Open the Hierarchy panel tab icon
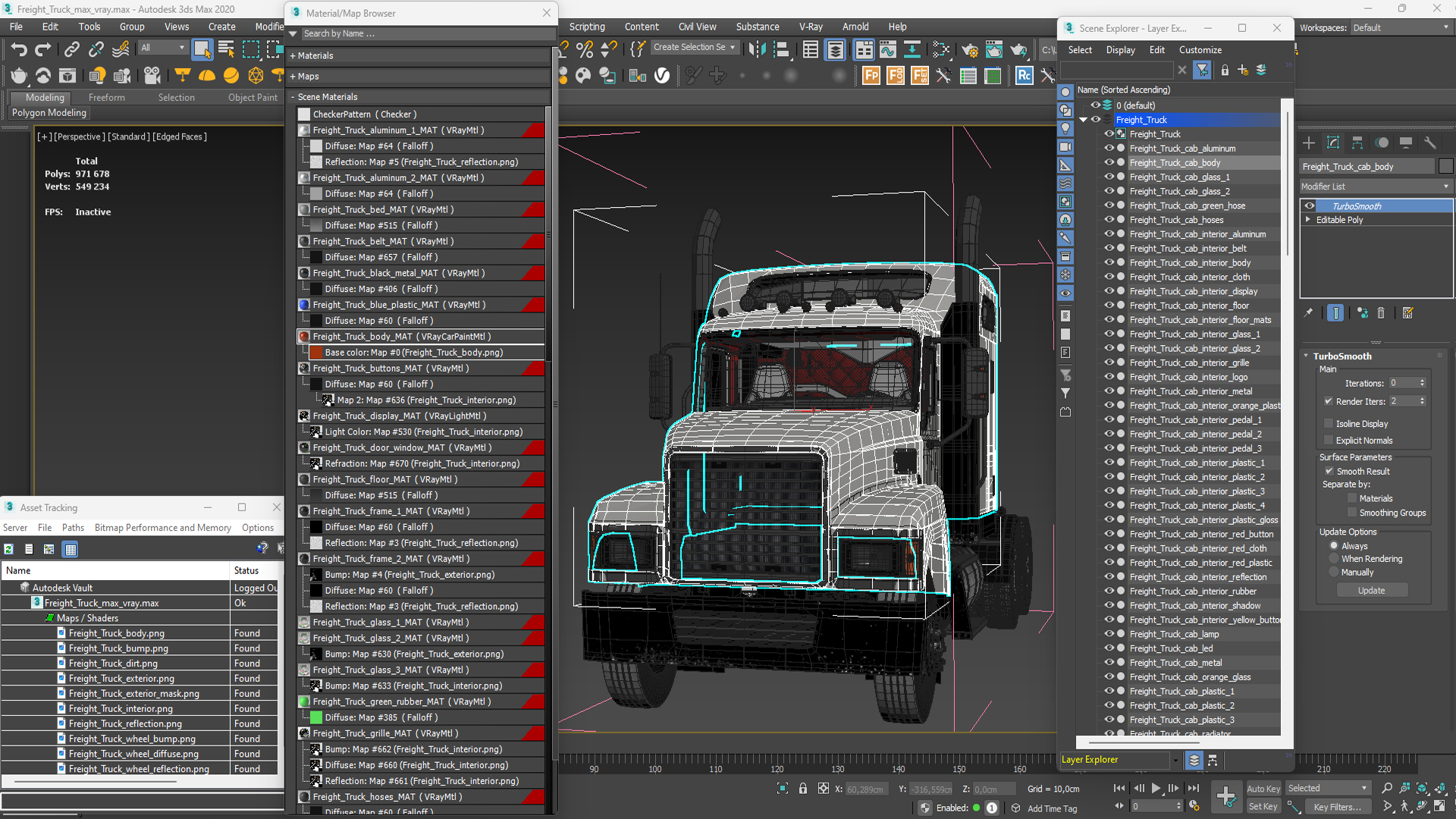This screenshot has width=1456, height=819. point(1357,143)
